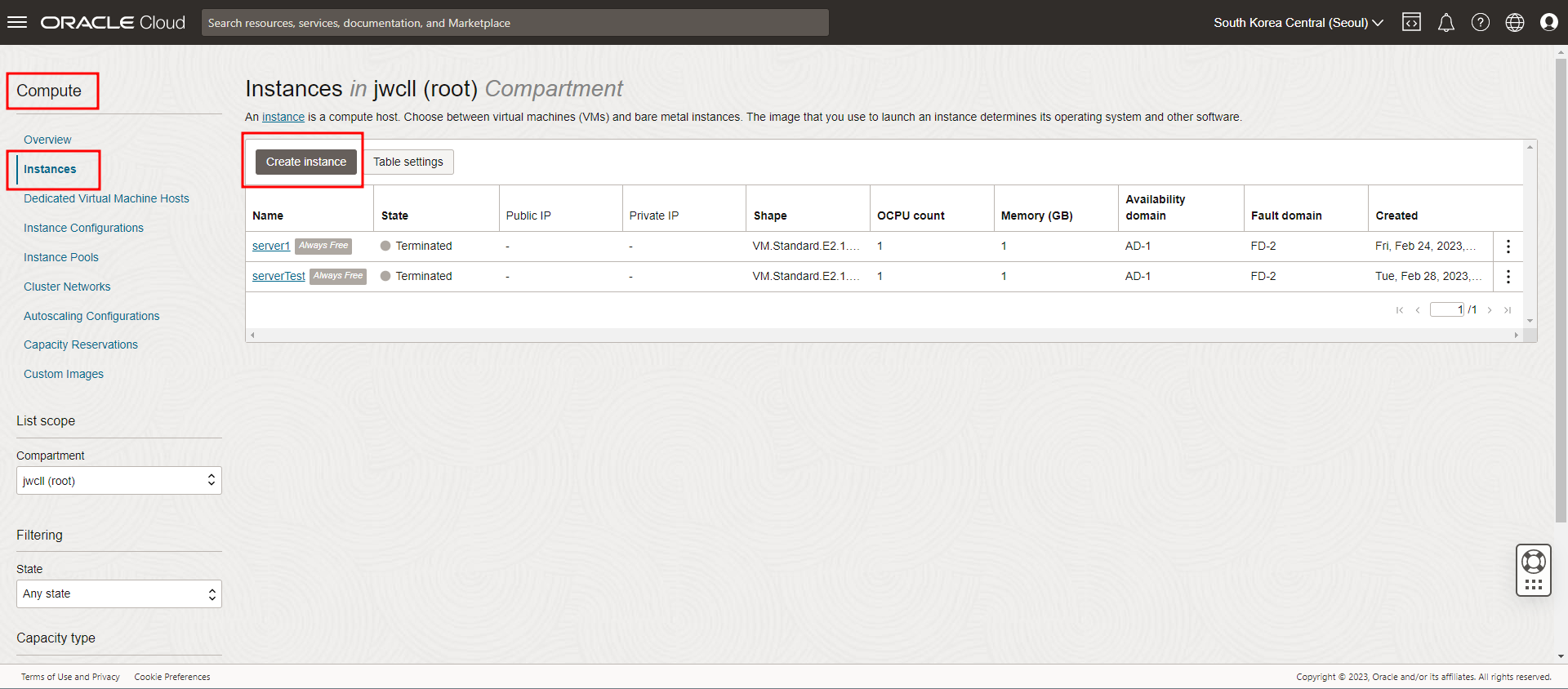Click Tue, Feb 28, 2023 created date
1568x689 pixels.
1428,276
